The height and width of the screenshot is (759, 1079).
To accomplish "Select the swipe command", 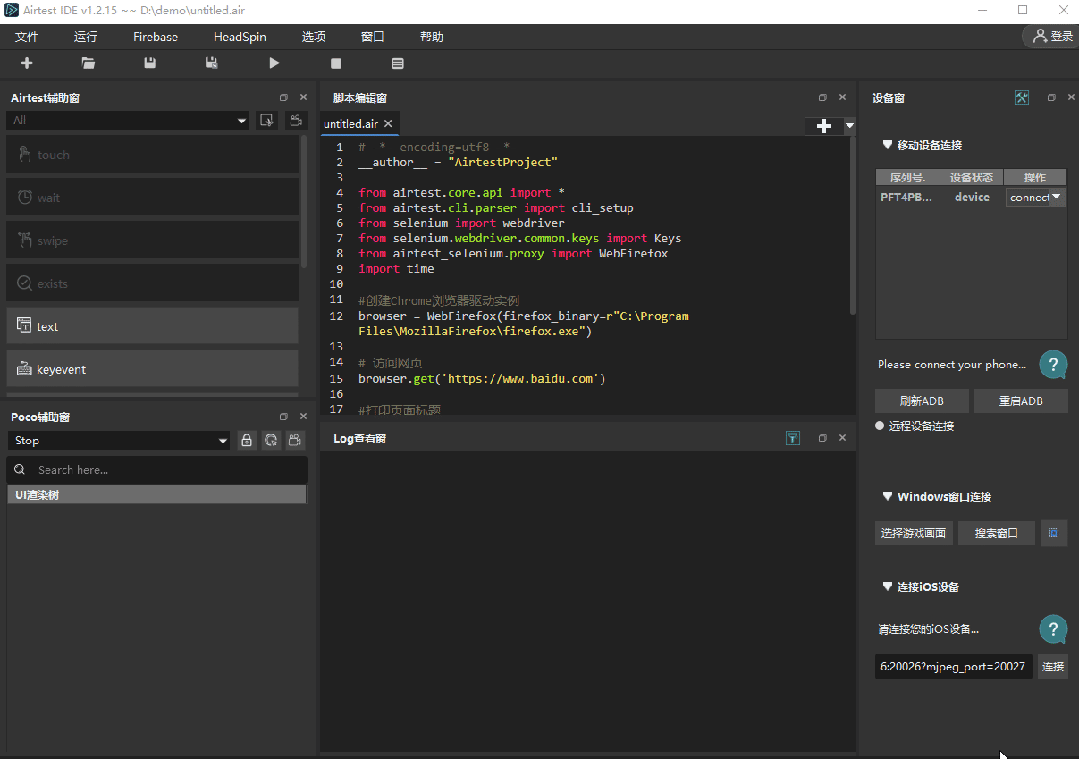I will 152,241.
